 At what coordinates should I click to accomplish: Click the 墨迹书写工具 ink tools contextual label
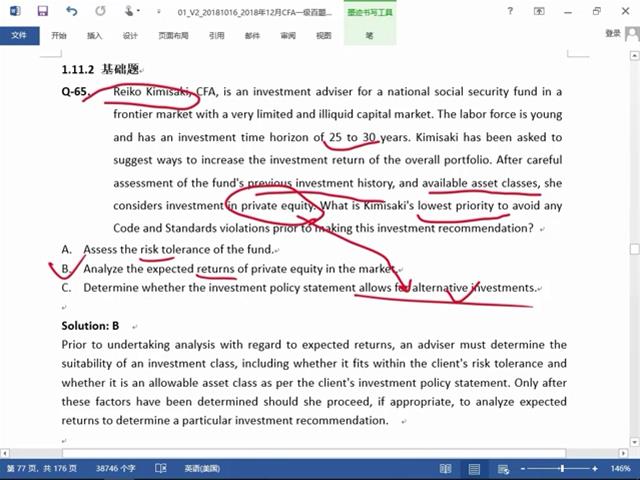[x=370, y=12]
